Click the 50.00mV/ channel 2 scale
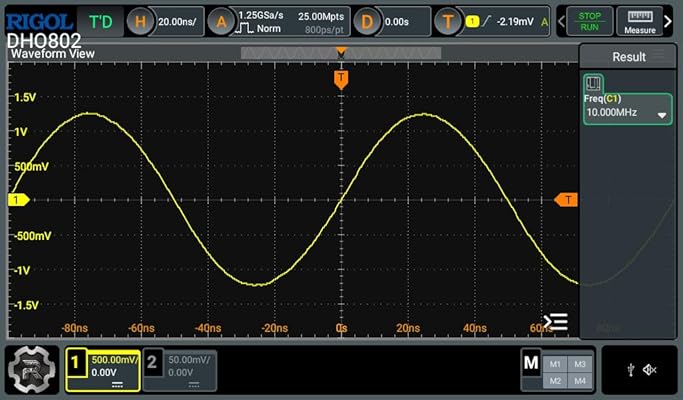Screen dimensions: 683x400 coord(189,359)
